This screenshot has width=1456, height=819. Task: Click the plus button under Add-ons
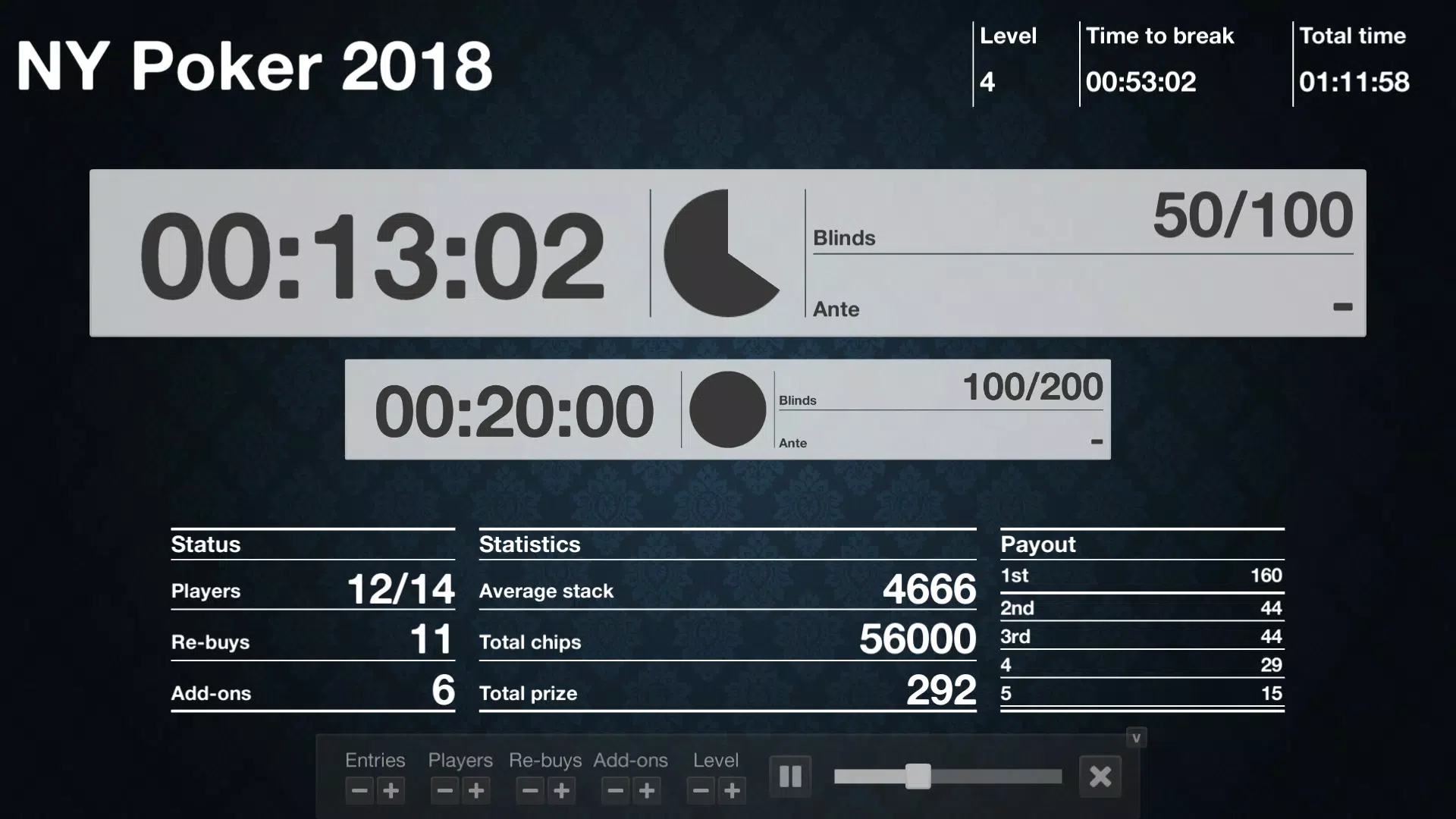(647, 791)
